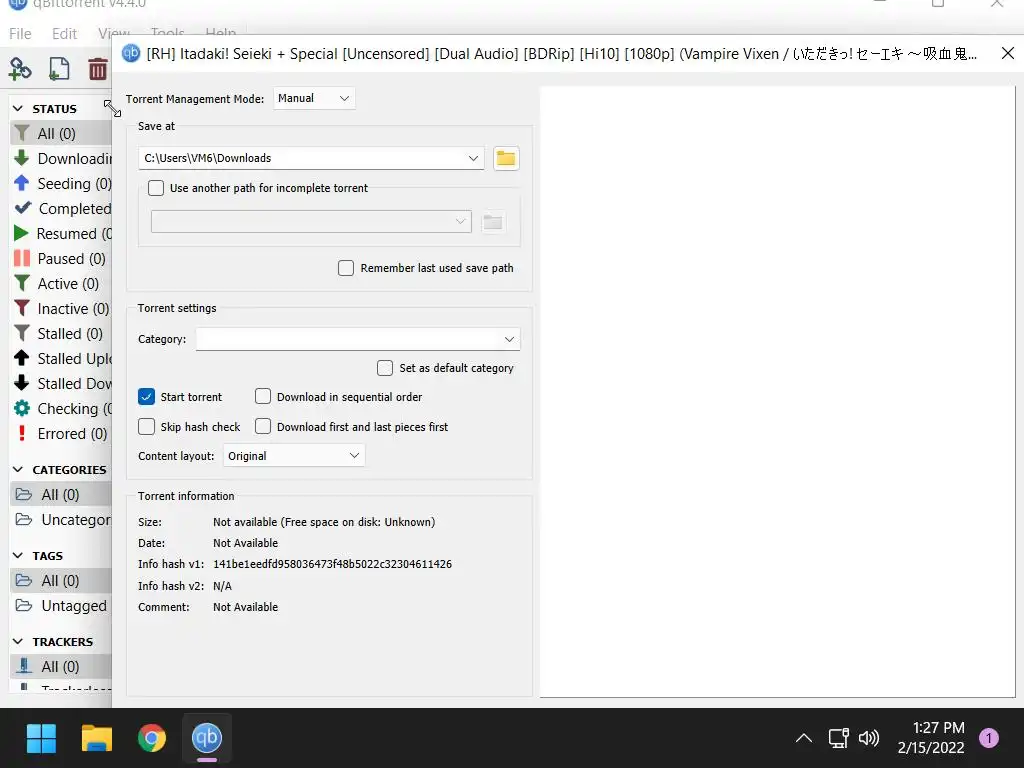1024x768 pixels.
Task: Open the clock and date panel
Action: [x=931, y=738]
